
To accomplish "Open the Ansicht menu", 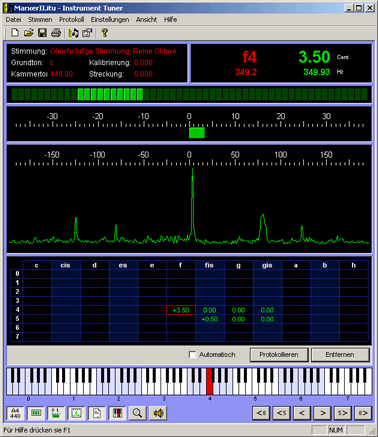I will pos(146,20).
